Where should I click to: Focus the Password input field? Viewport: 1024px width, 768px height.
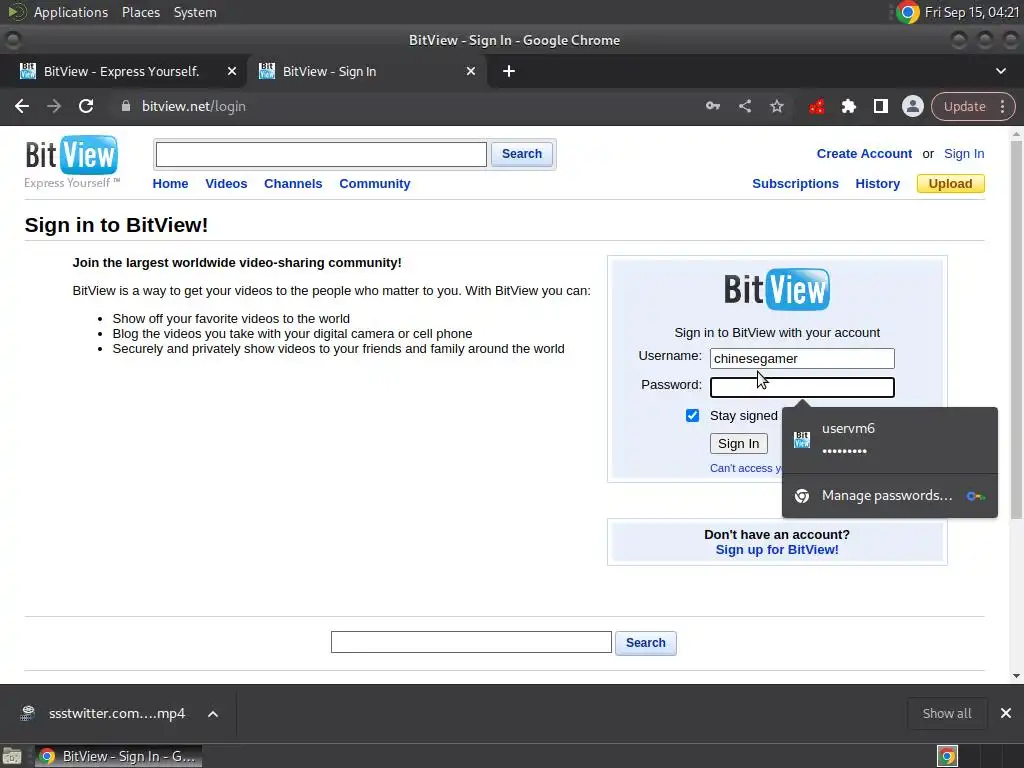click(802, 387)
